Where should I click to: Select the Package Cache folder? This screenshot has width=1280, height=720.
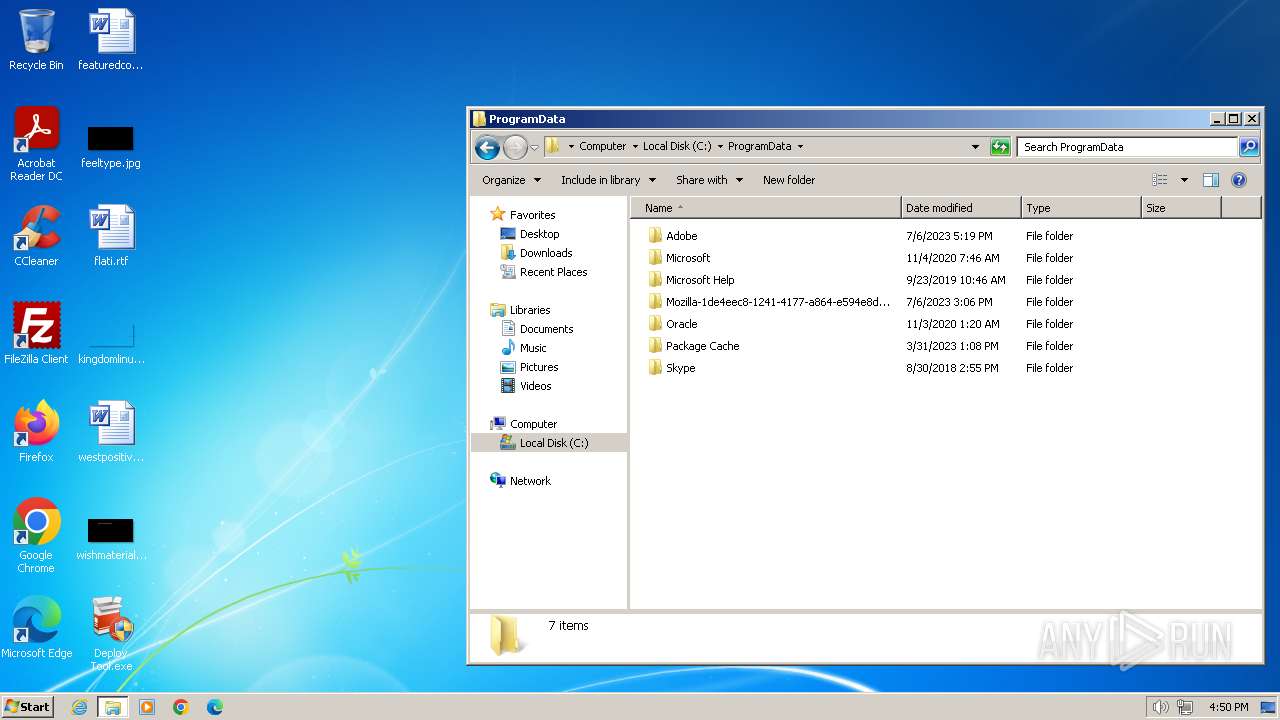pyautogui.click(x=702, y=346)
